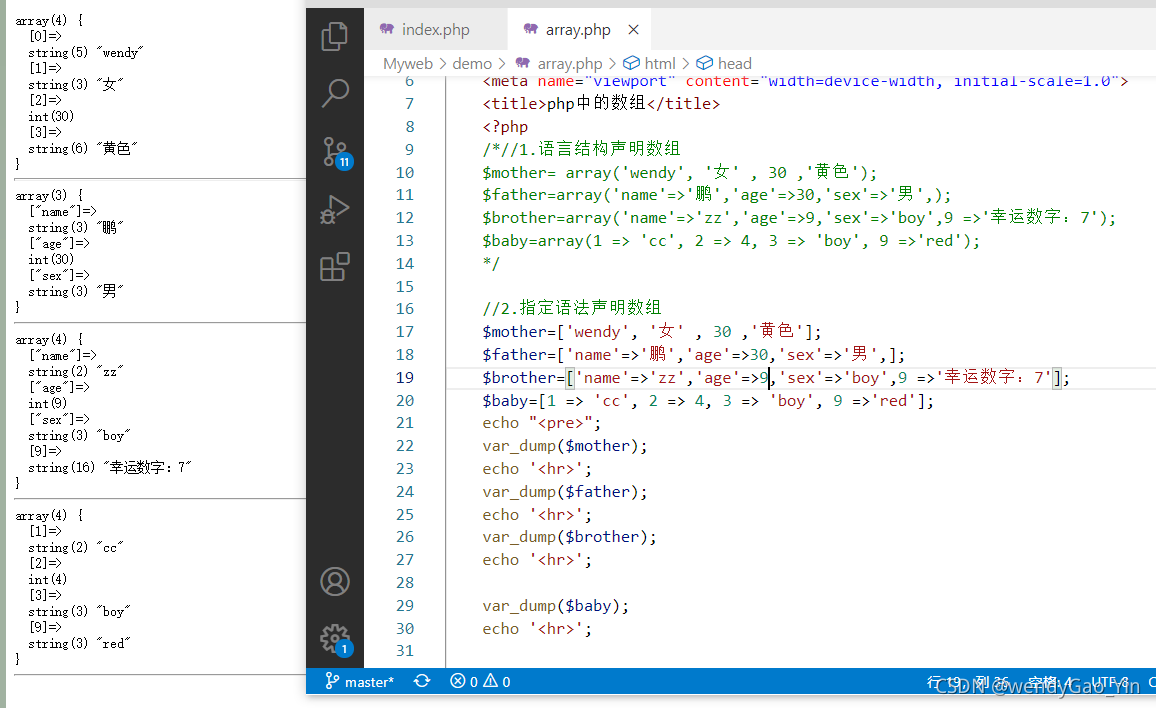
Task: Click the line 9 comment /*//1.语言结构声明数组
Action: click(x=581, y=149)
